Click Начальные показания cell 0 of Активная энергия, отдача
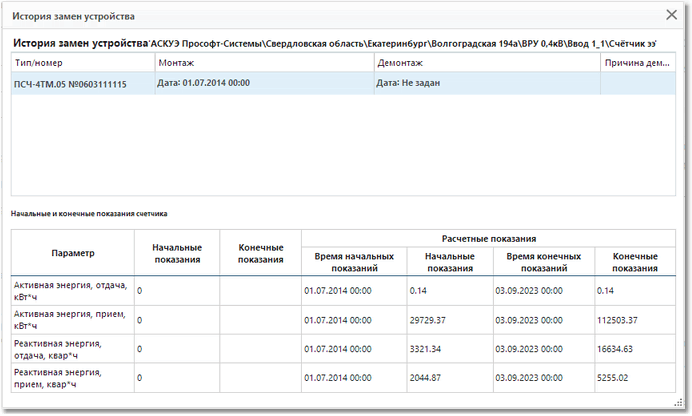Viewport: 692px width, 416px height. point(177,291)
